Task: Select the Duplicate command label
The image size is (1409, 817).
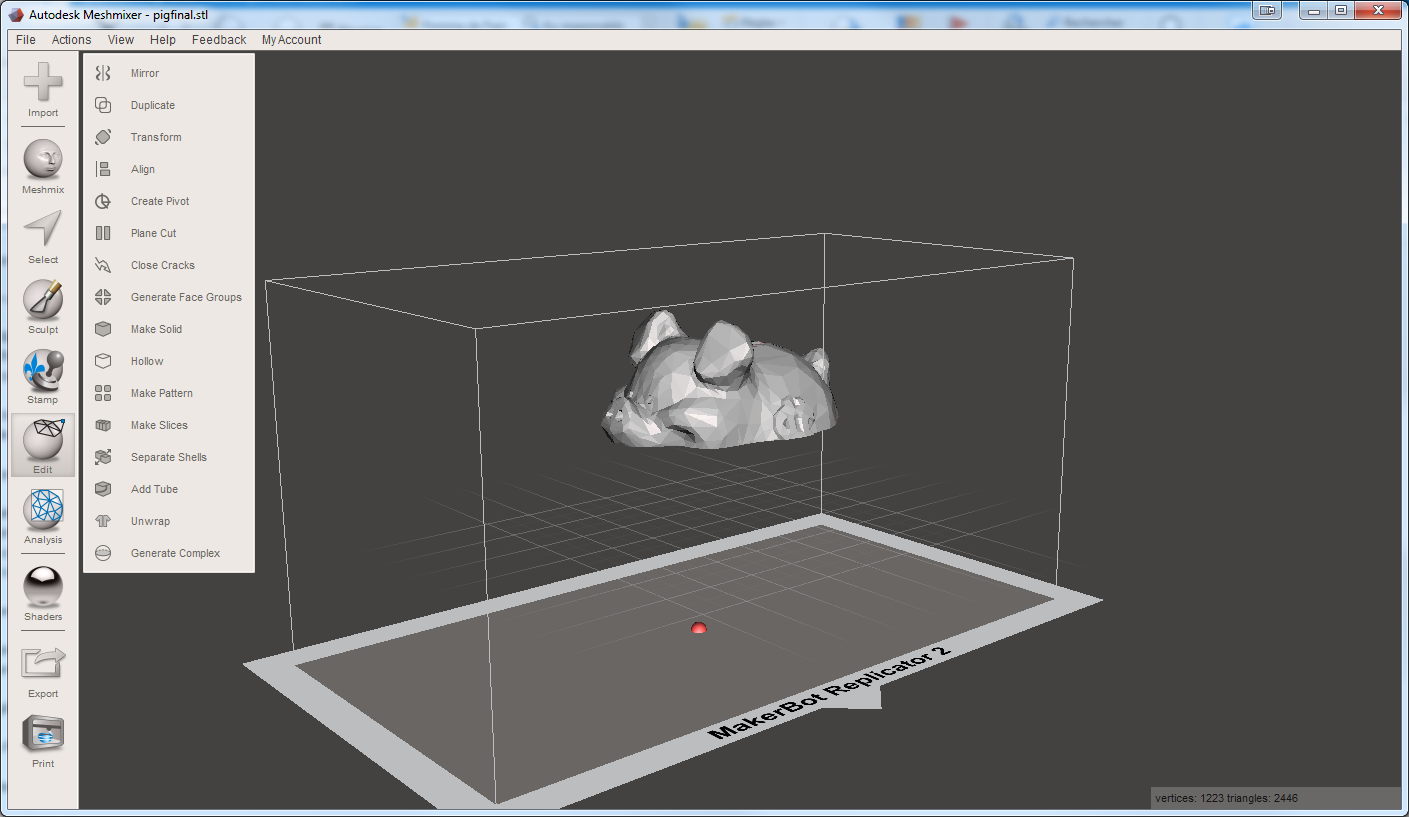Action: (153, 105)
